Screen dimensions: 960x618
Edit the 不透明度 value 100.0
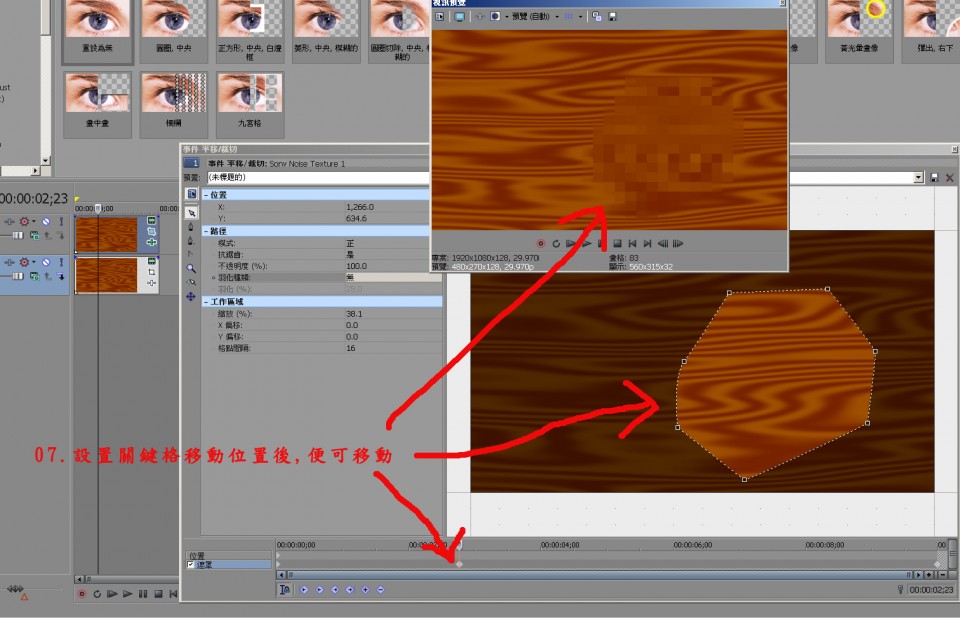[356, 266]
